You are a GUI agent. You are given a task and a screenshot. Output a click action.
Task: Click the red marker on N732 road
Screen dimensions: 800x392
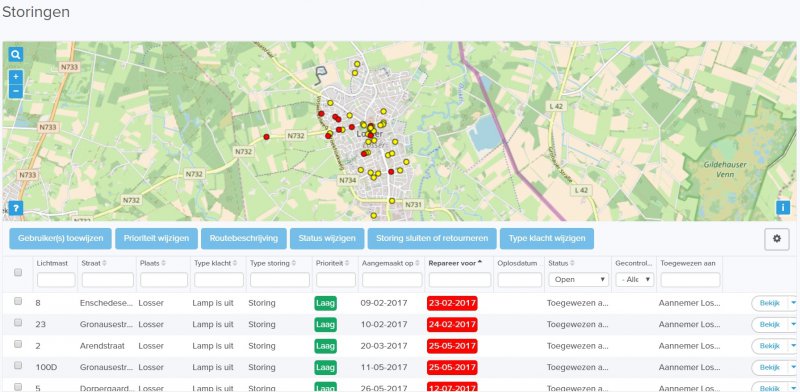coord(266,136)
